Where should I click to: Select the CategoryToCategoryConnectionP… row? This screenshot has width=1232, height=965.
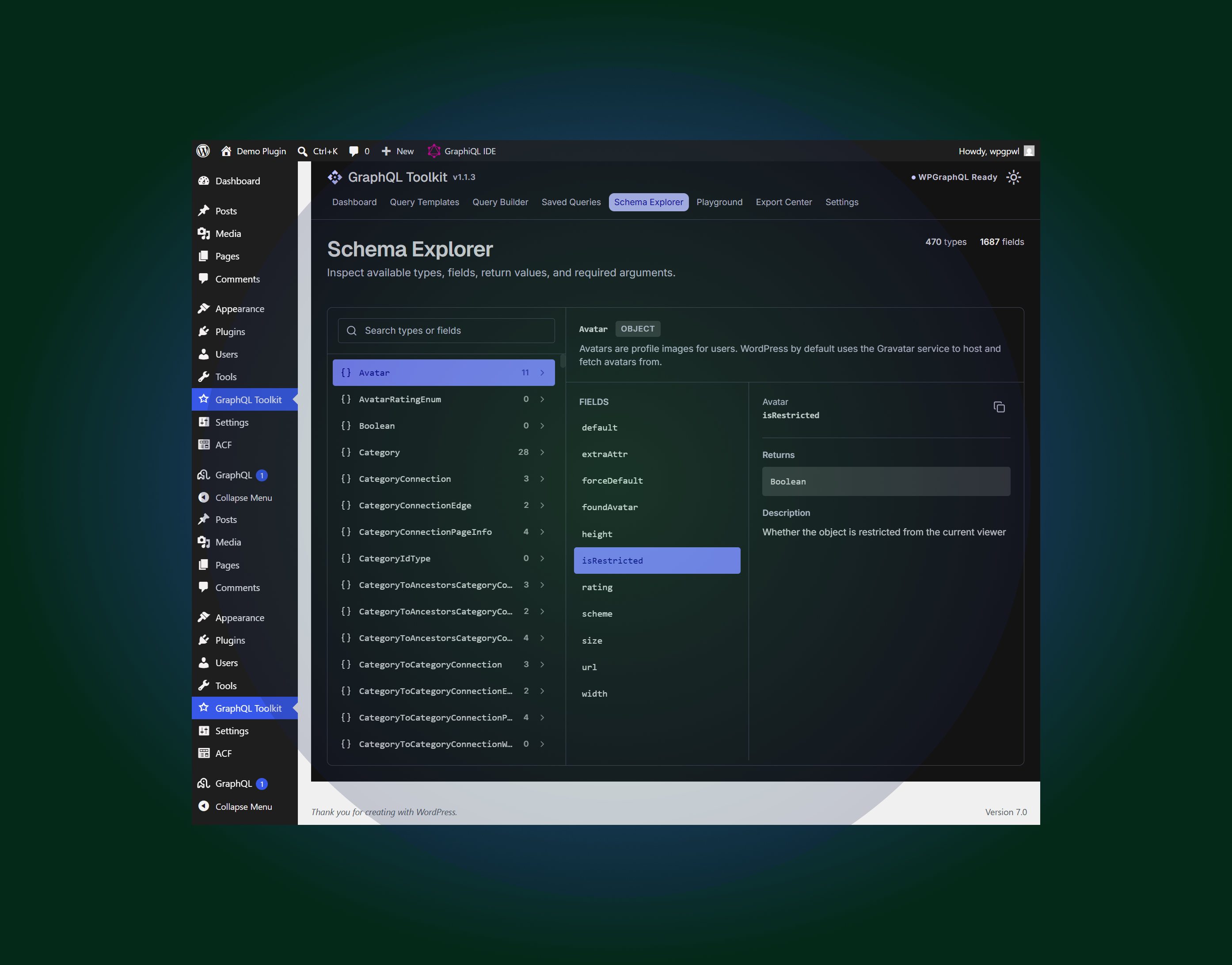point(443,717)
